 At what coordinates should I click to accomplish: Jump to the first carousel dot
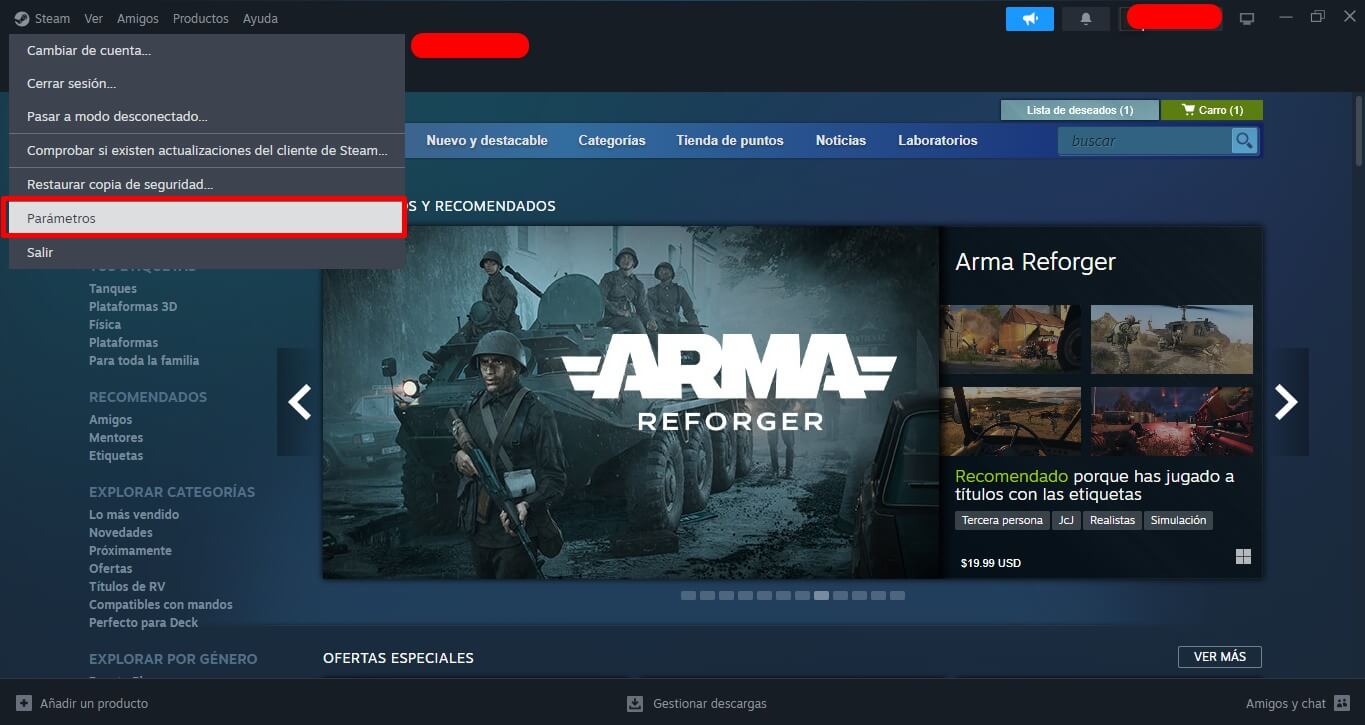688,595
